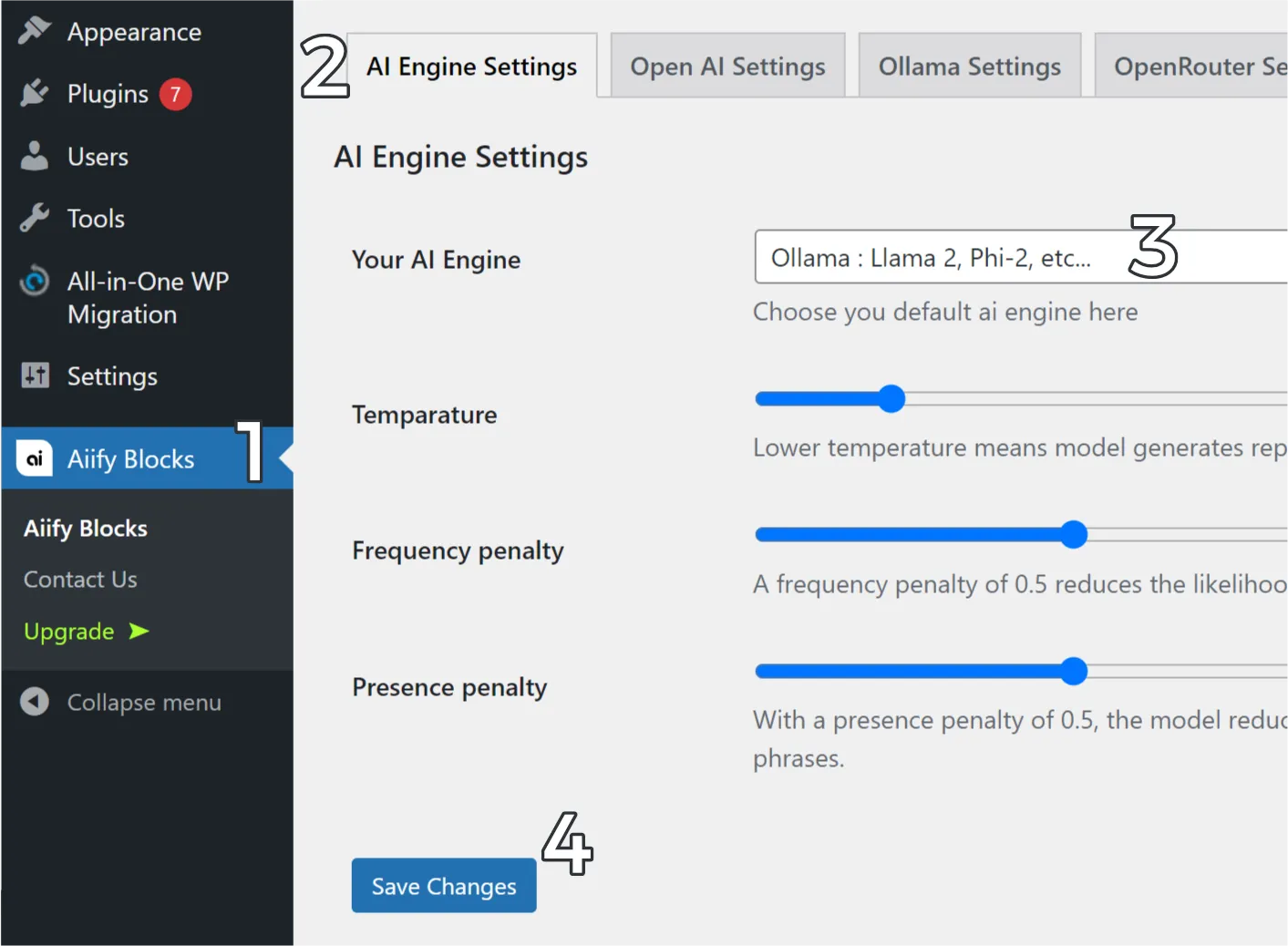
Task: Open the Contact Us submenu link
Action: click(80, 580)
